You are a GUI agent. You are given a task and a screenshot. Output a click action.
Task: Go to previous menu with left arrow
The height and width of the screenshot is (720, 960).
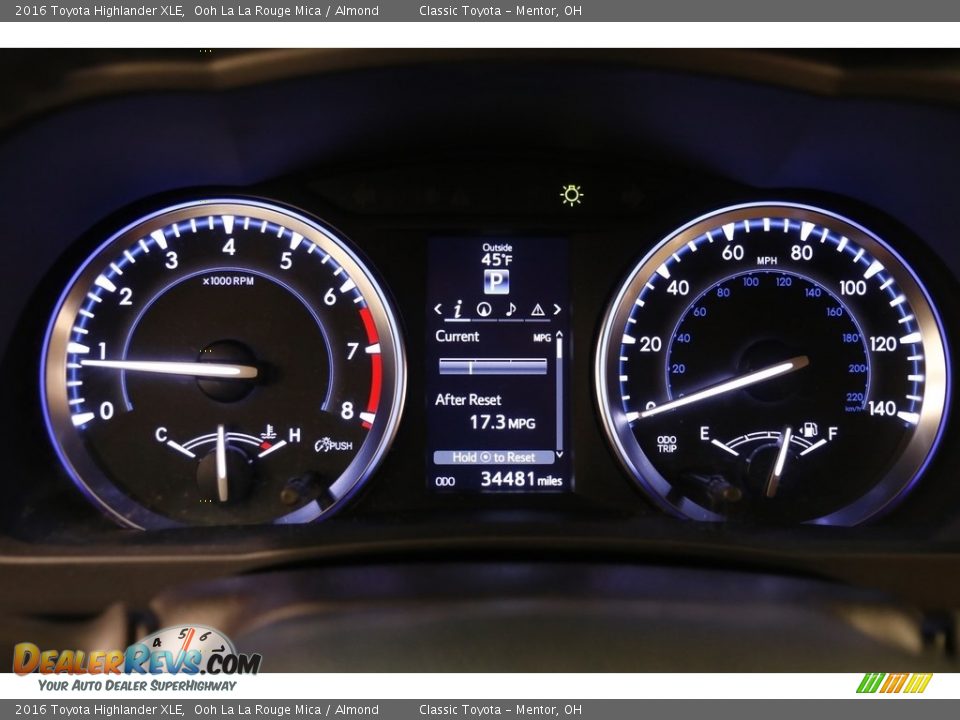[438, 310]
